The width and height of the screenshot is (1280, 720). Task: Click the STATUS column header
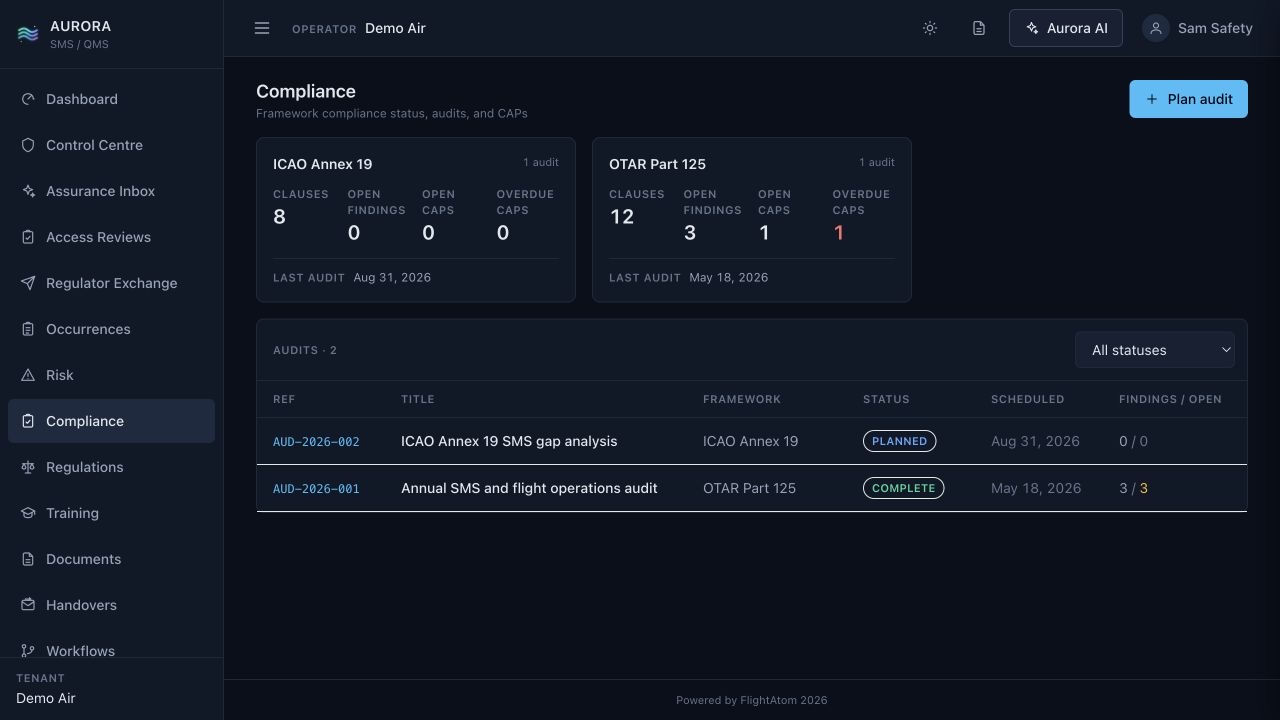[x=886, y=399]
